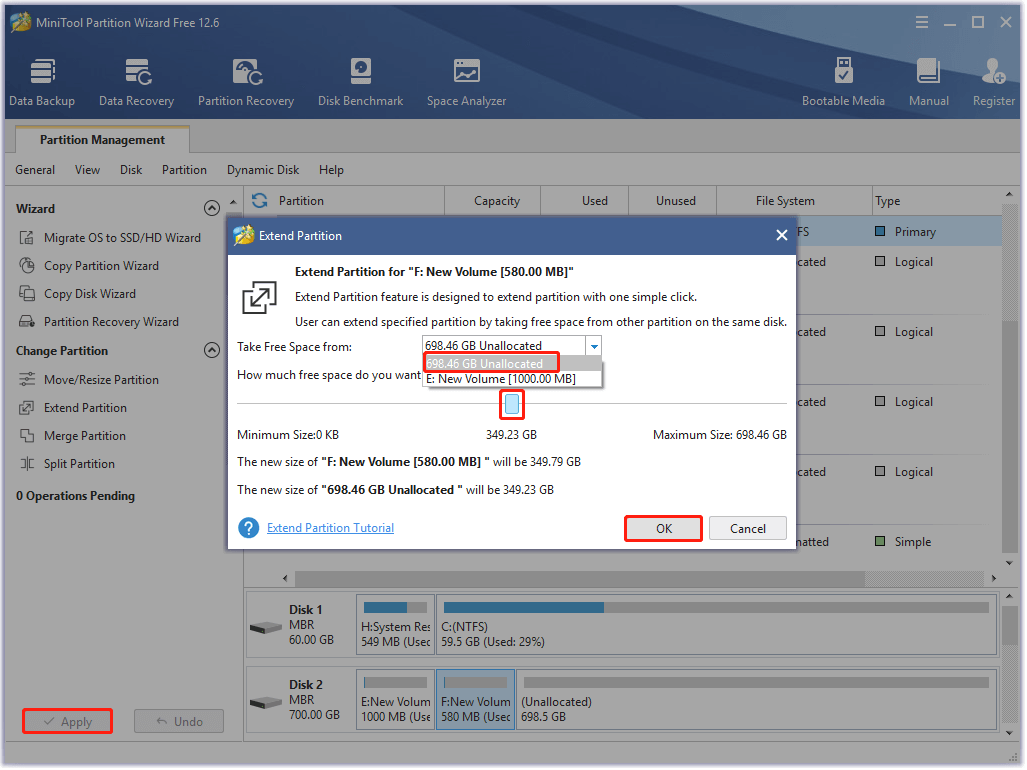Select the F:New Volume block on Disk 2
Viewport: 1027px width, 770px height.
(476, 699)
